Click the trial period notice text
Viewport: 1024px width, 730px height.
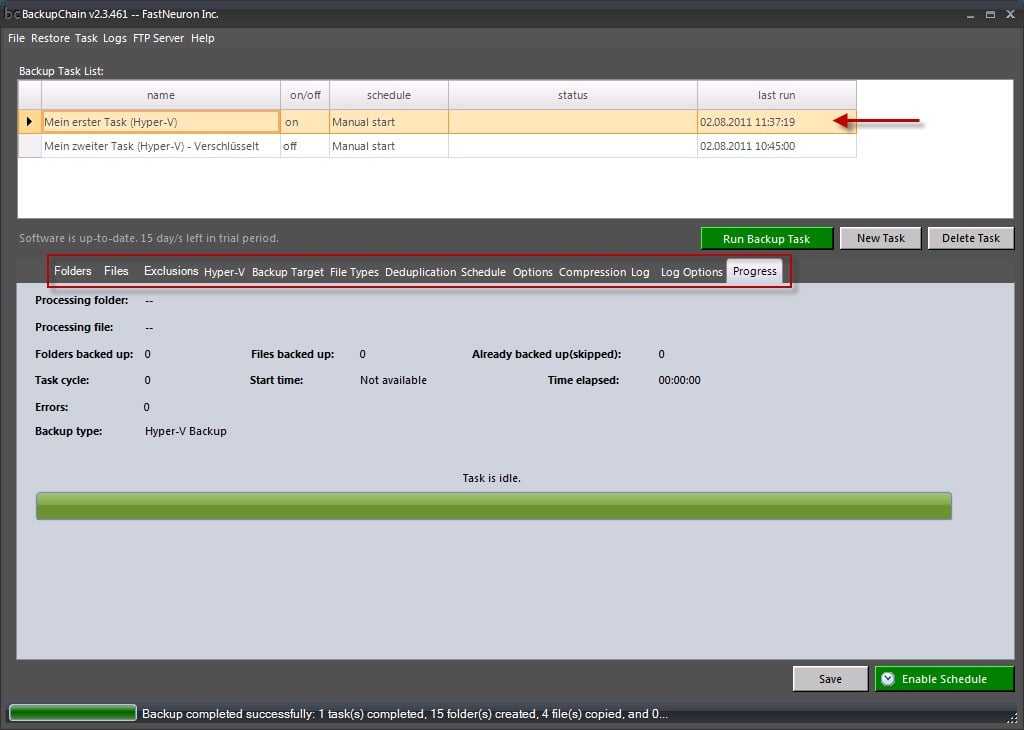[149, 238]
